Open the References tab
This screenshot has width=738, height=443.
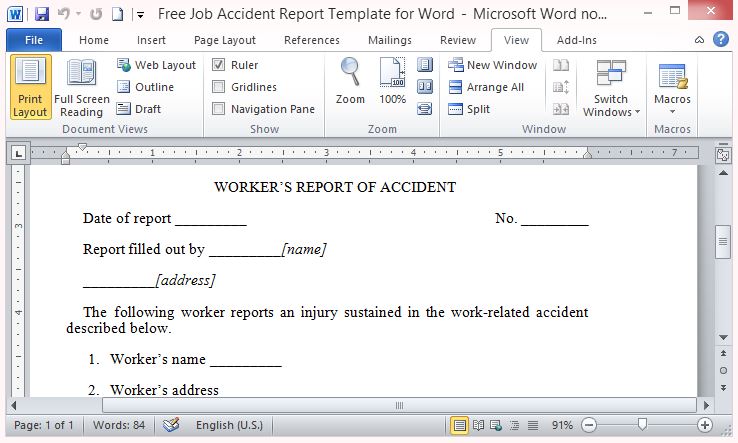tap(312, 40)
